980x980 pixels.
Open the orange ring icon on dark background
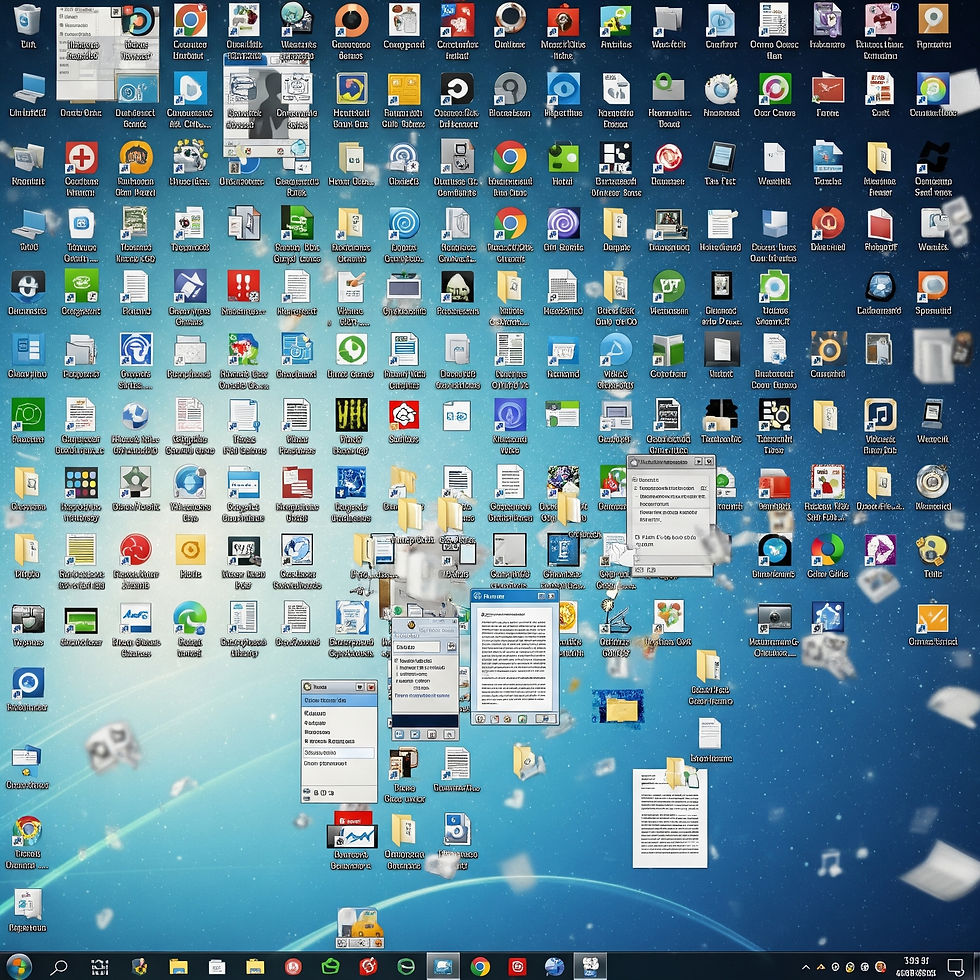click(x=828, y=349)
